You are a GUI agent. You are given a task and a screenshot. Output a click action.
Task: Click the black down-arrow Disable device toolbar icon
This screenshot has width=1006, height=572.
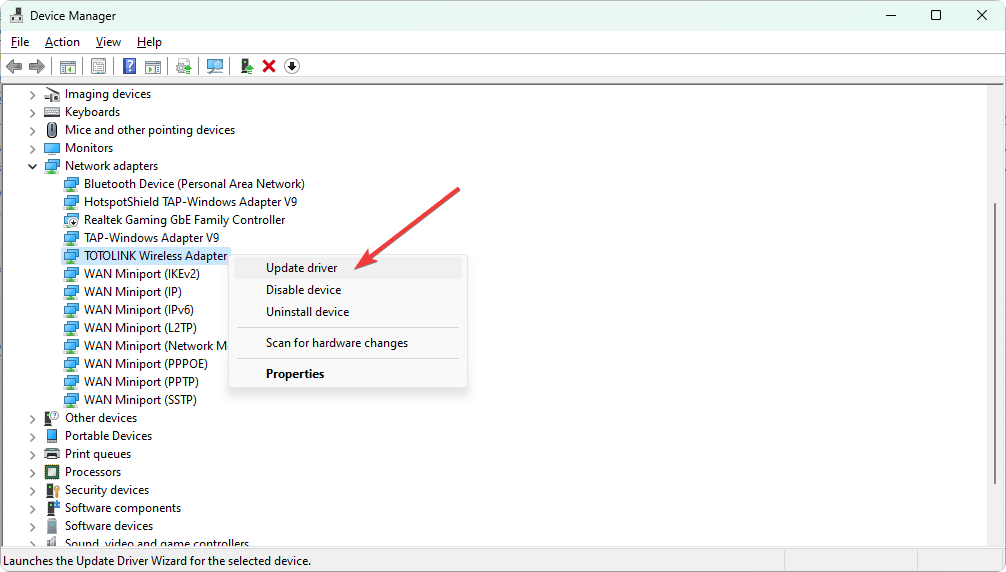292,66
